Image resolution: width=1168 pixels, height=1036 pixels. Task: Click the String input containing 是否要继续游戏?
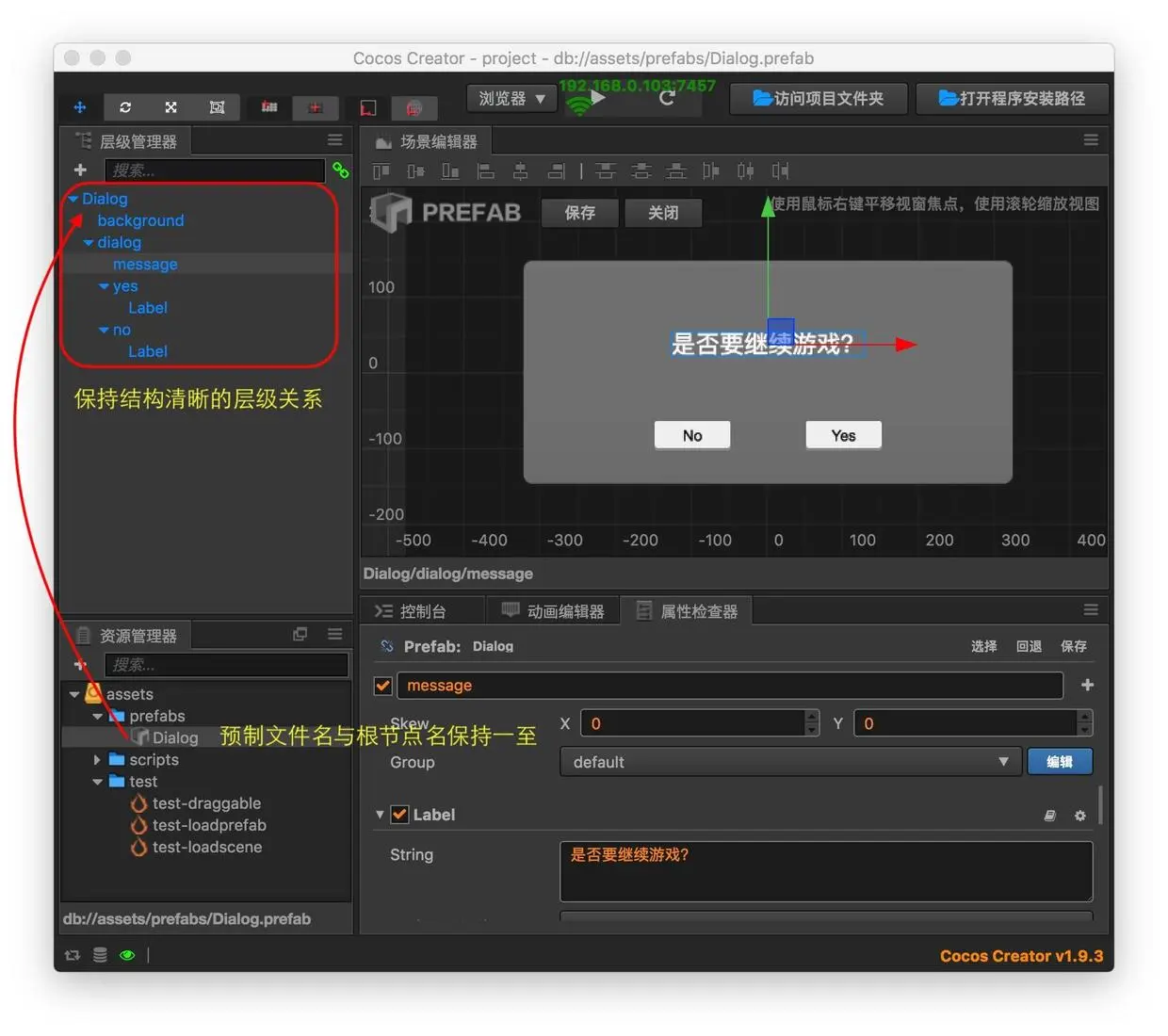826,871
